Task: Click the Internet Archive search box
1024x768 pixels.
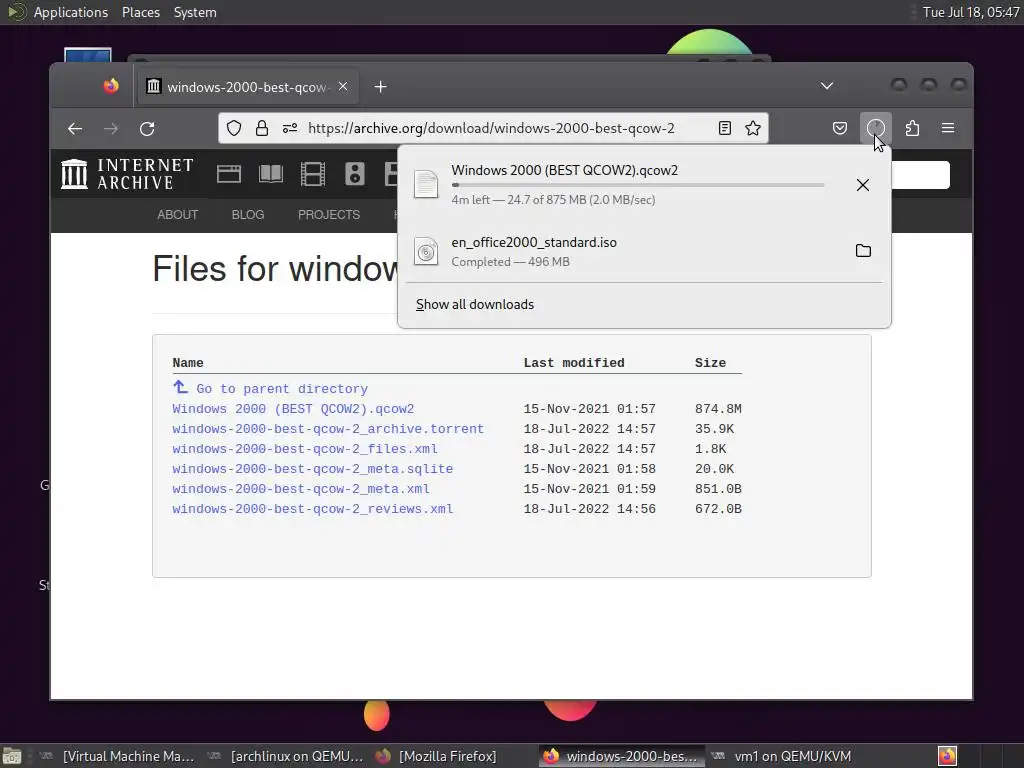Action: point(920,175)
